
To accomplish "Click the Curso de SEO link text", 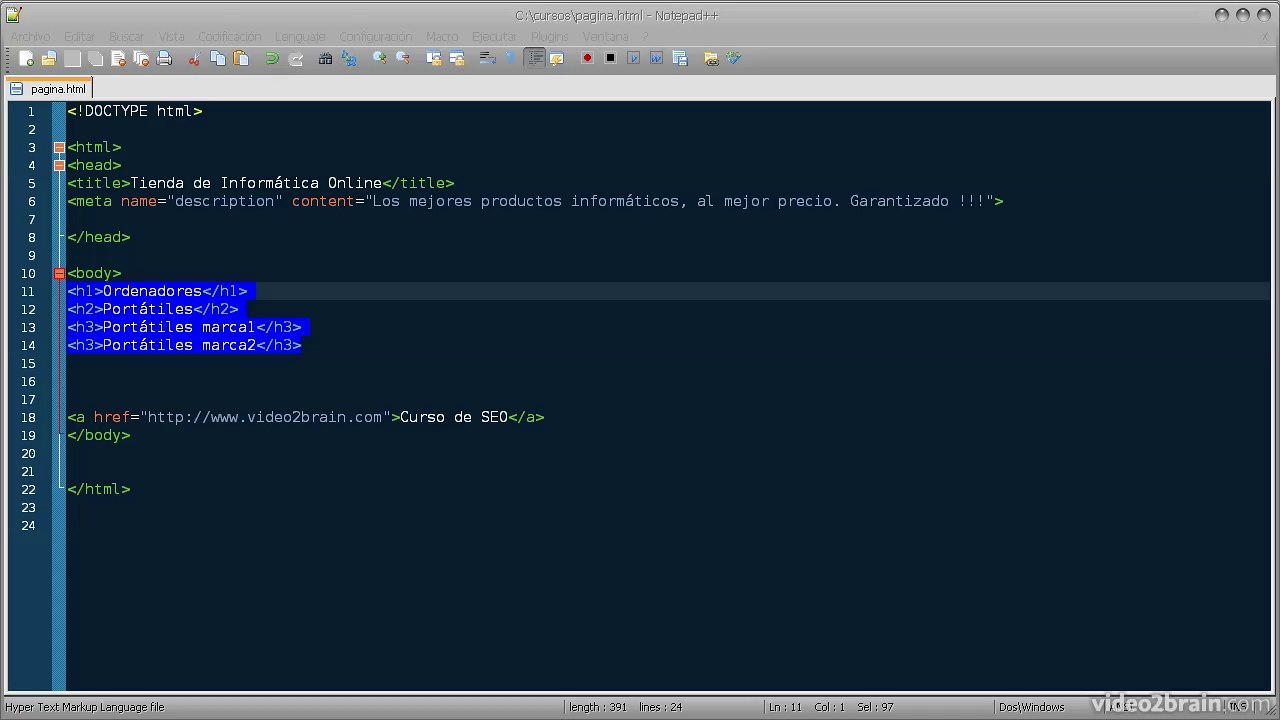I will 454,417.
